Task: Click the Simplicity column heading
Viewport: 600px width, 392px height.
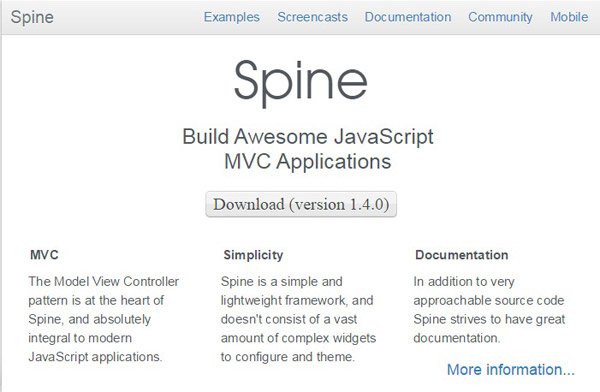Action: click(253, 255)
